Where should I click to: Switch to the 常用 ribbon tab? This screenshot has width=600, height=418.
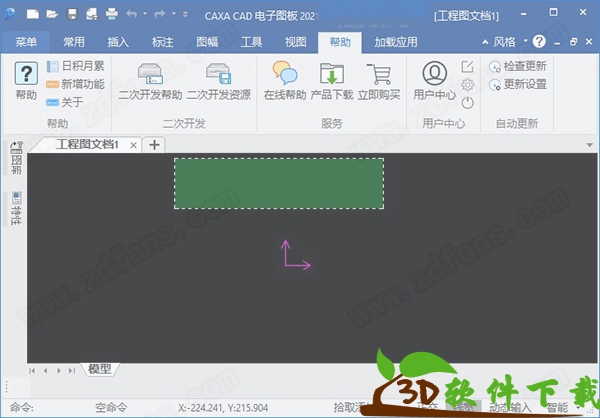coord(74,42)
